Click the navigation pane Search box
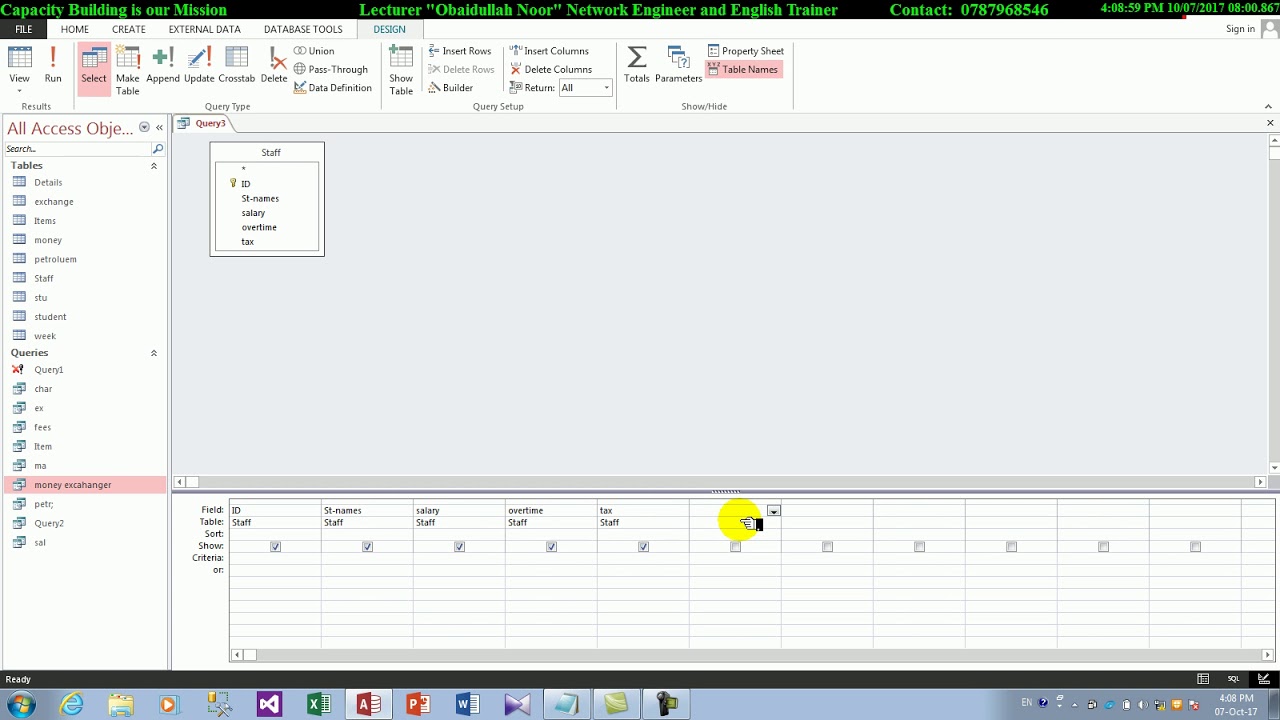 click(x=78, y=149)
